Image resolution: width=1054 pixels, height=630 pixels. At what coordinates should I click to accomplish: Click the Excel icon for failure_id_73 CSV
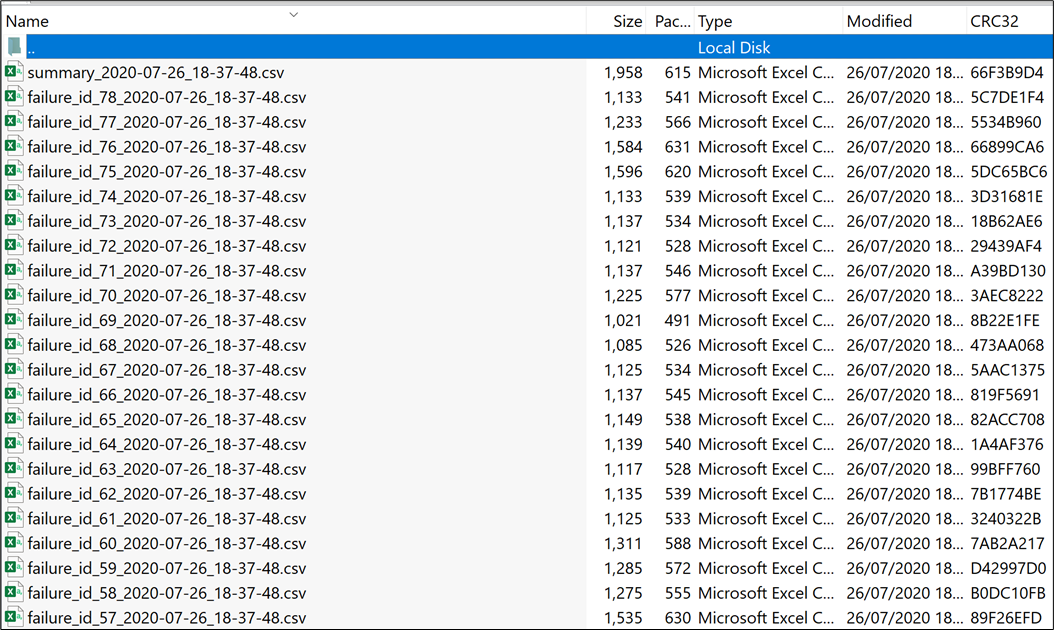[x=14, y=221]
